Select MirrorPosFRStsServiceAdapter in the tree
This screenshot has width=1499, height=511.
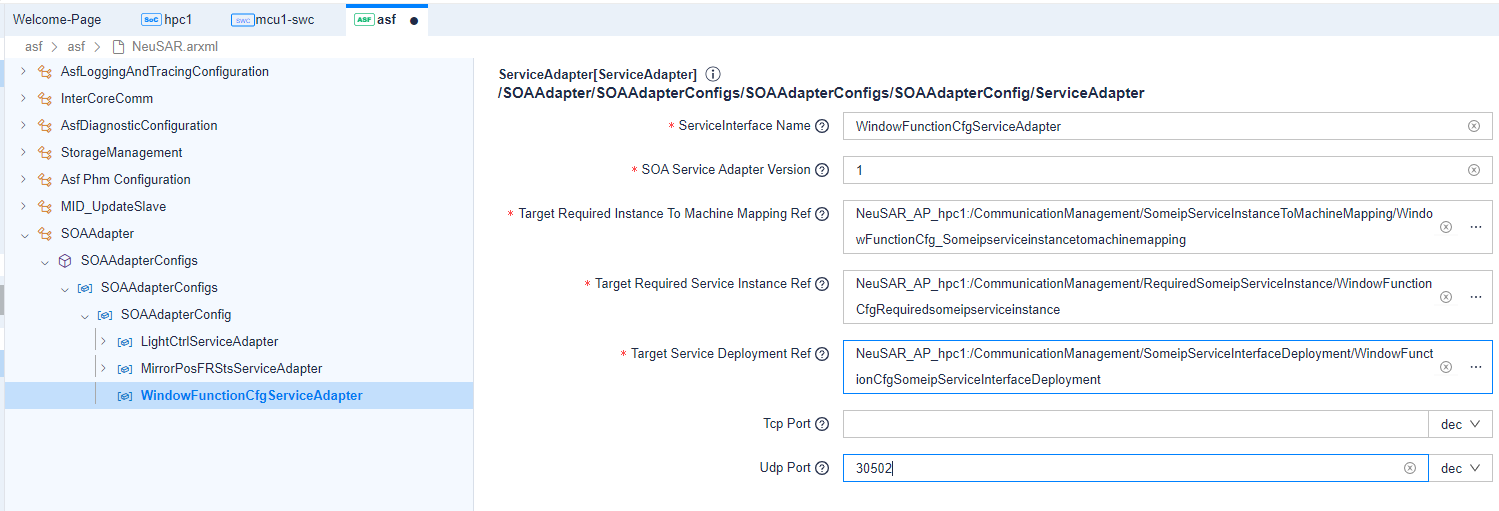point(231,369)
